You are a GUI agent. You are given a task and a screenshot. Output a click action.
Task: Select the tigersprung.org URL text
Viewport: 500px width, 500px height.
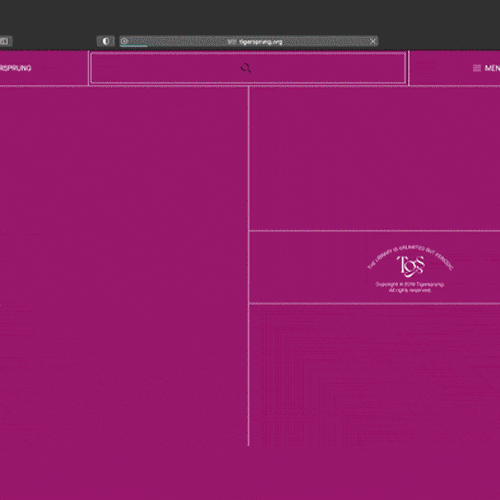(x=261, y=42)
